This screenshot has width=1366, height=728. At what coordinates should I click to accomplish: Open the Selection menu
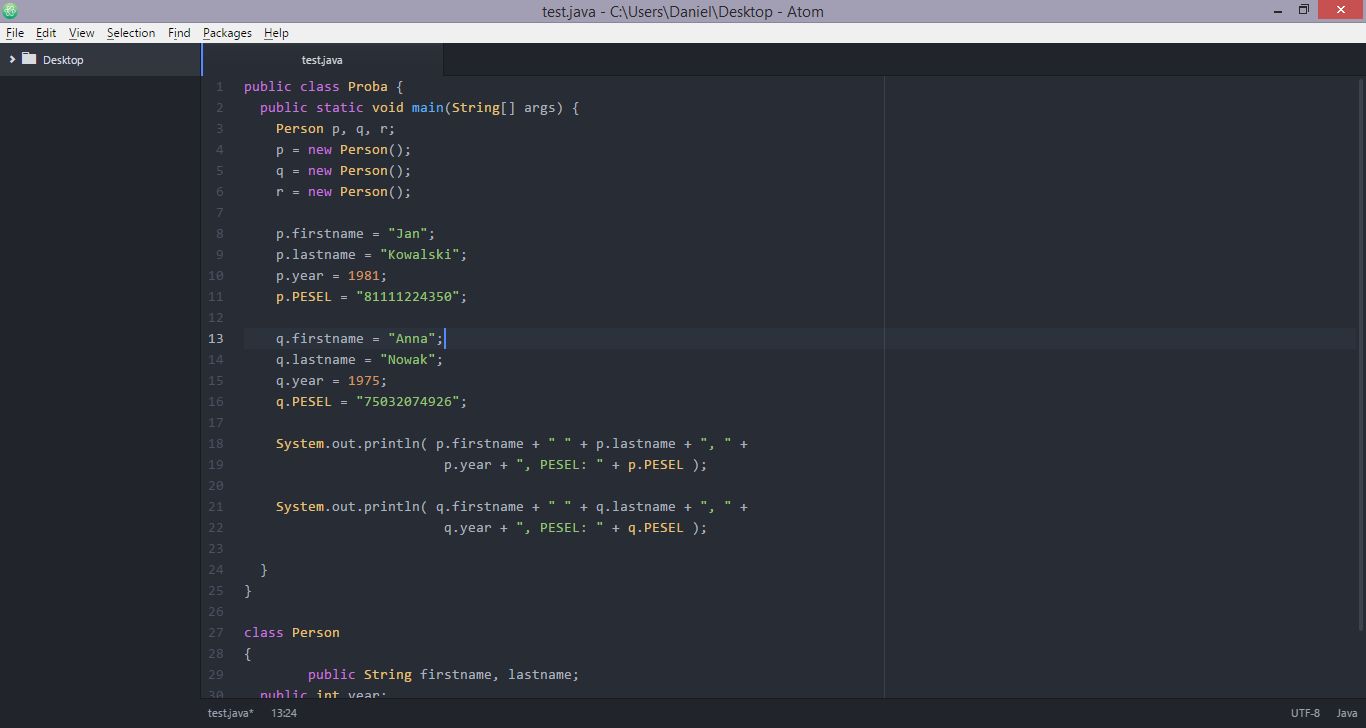tap(131, 33)
